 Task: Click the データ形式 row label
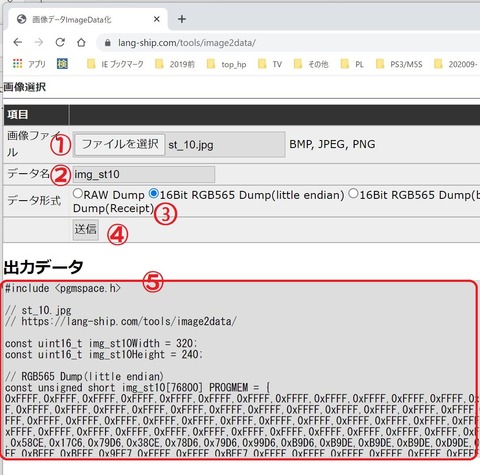coord(34,201)
